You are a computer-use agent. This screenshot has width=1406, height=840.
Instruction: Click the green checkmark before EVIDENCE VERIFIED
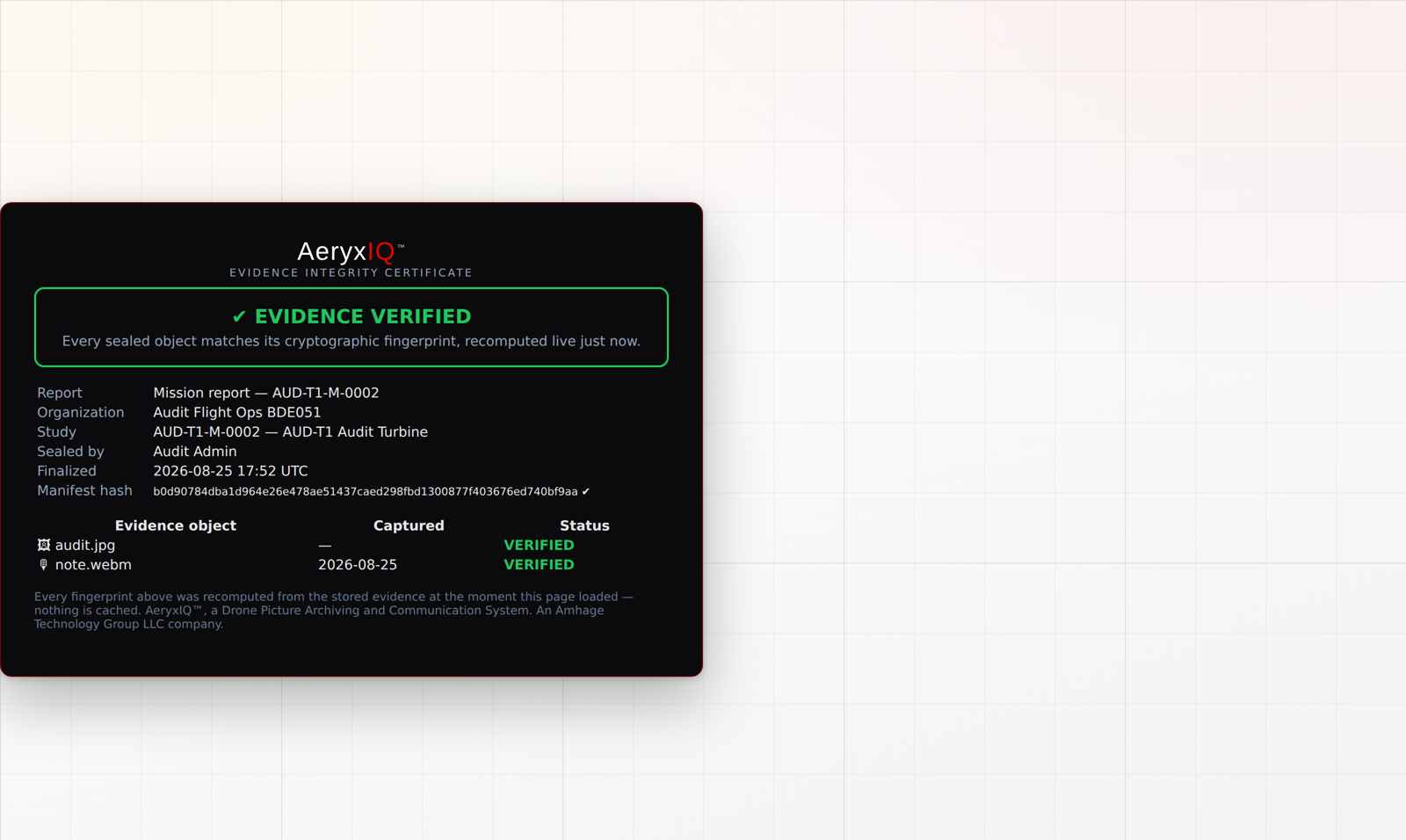(239, 316)
